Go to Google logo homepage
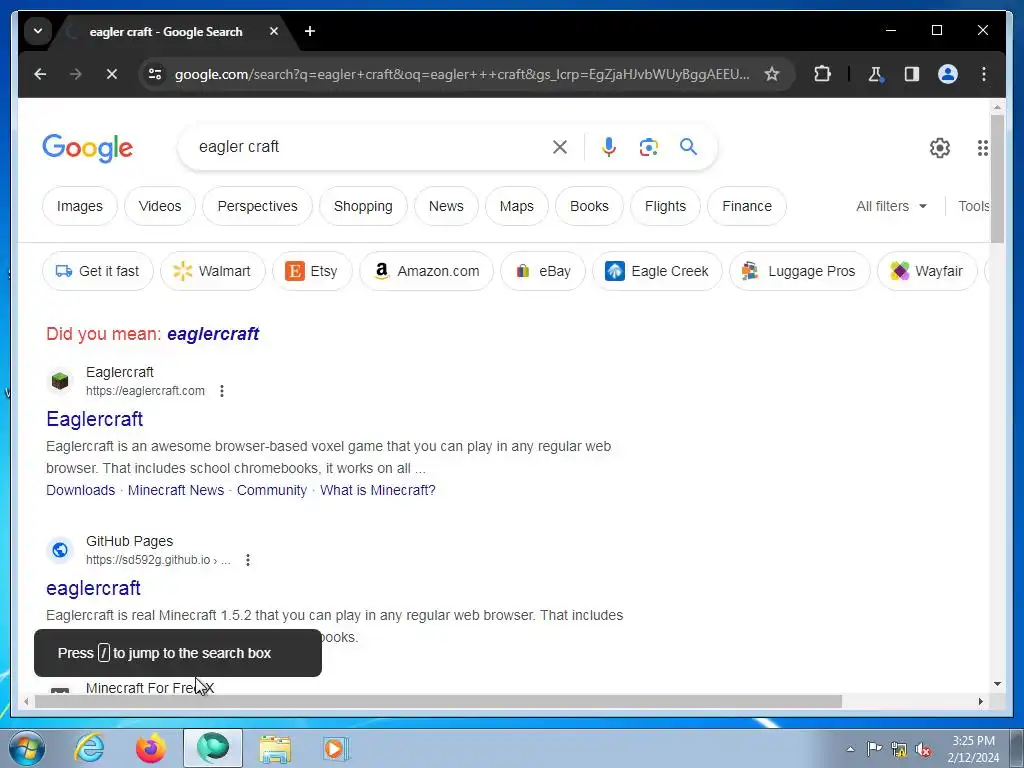Viewport: 1024px width, 768px height. click(88, 148)
